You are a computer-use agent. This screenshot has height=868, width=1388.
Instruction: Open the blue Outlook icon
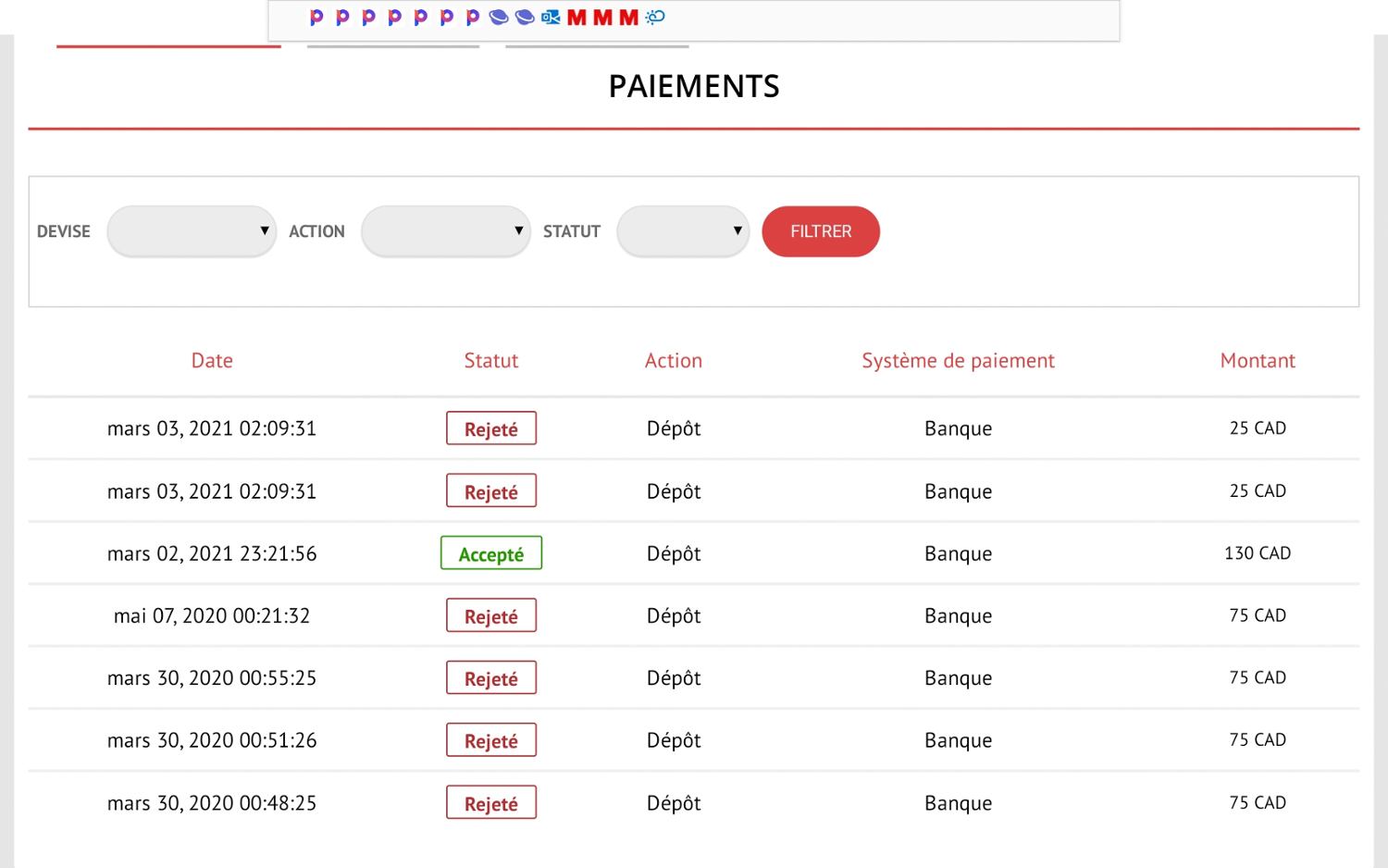(551, 17)
